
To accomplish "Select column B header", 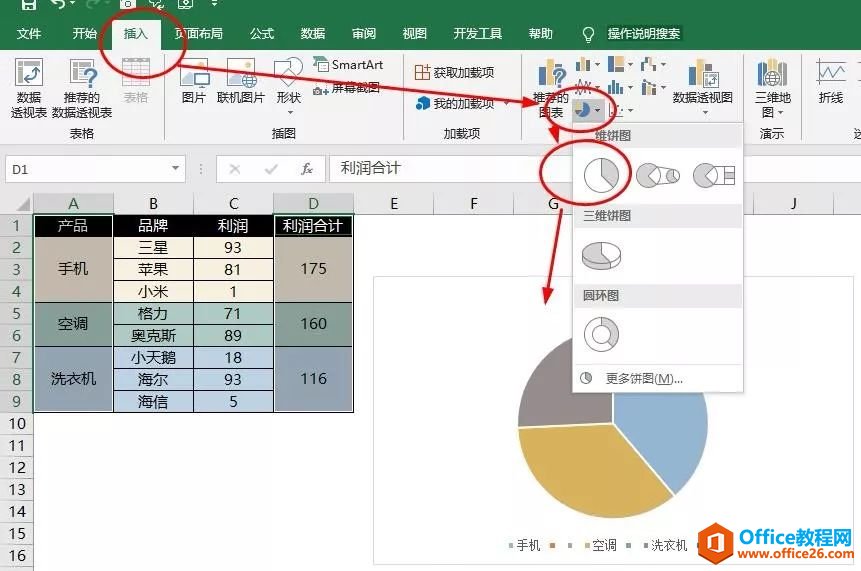I will coord(153,204).
